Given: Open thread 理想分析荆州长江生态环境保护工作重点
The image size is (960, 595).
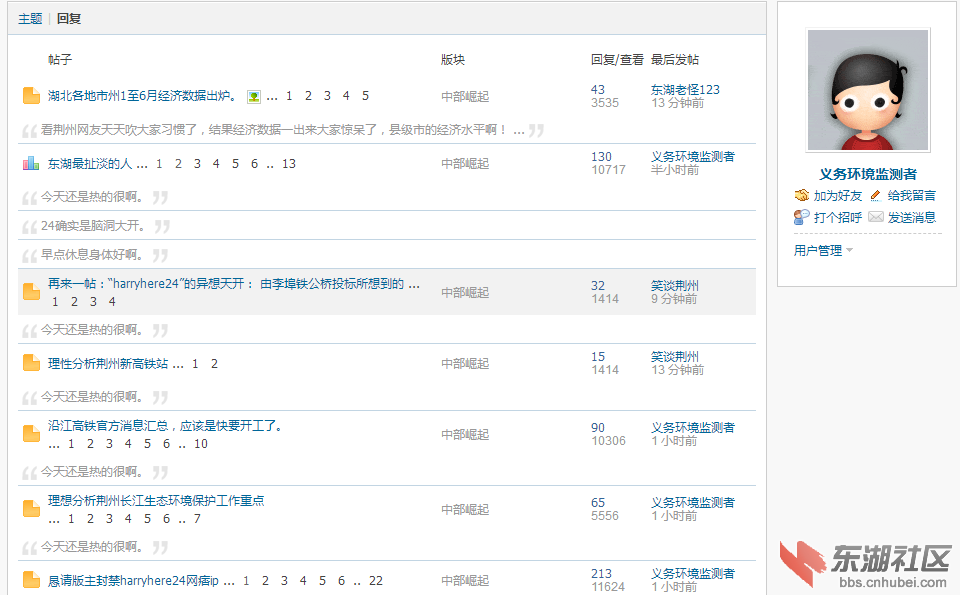Looking at the screenshot, I should tap(156, 500).
